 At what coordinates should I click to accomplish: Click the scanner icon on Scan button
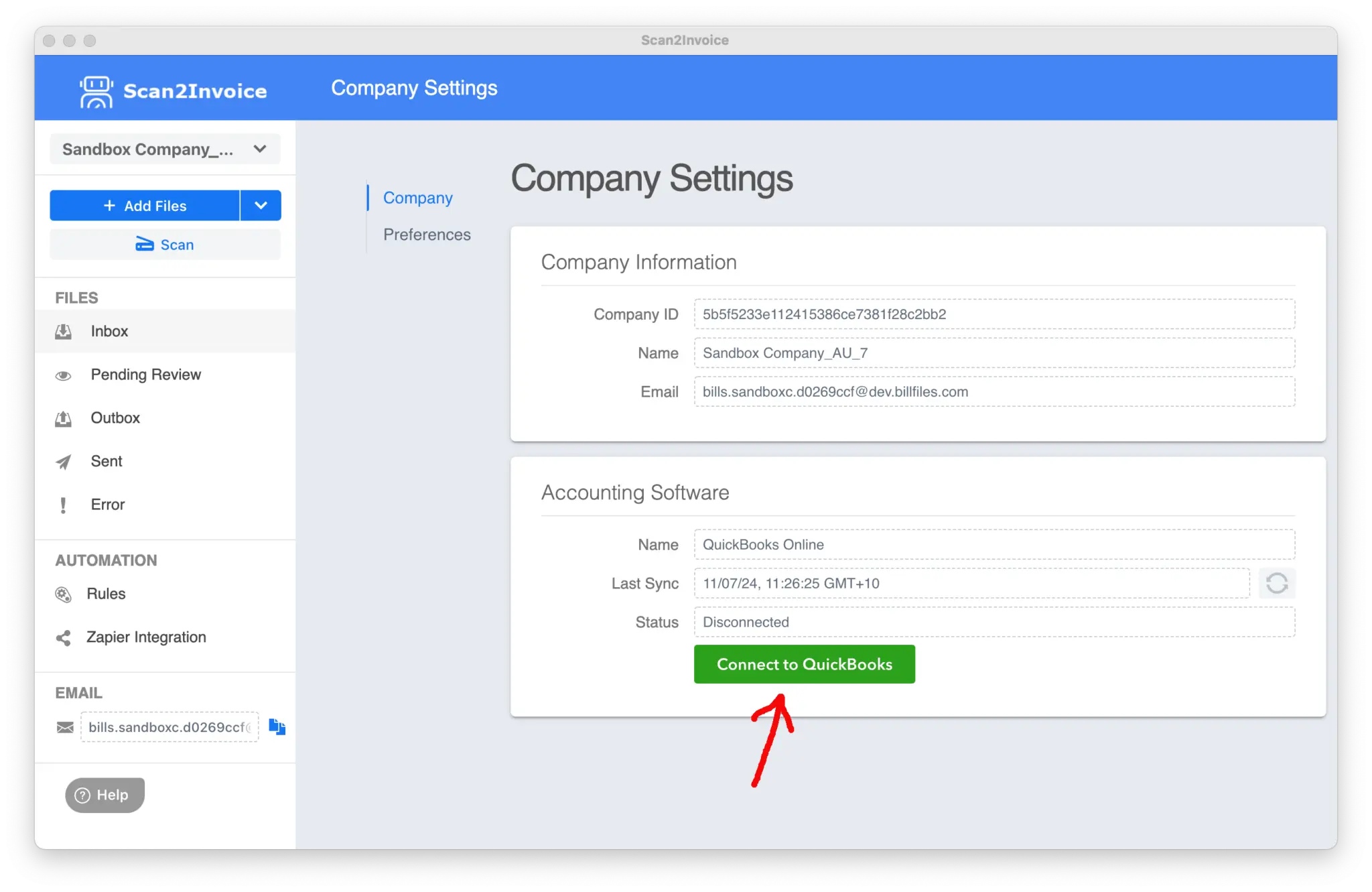coord(144,244)
